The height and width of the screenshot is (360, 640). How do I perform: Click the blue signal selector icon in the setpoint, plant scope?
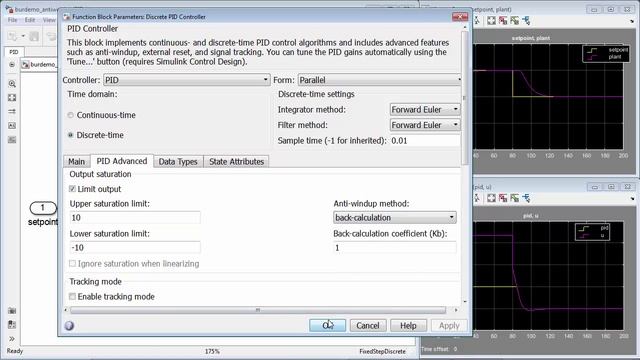[526, 20]
